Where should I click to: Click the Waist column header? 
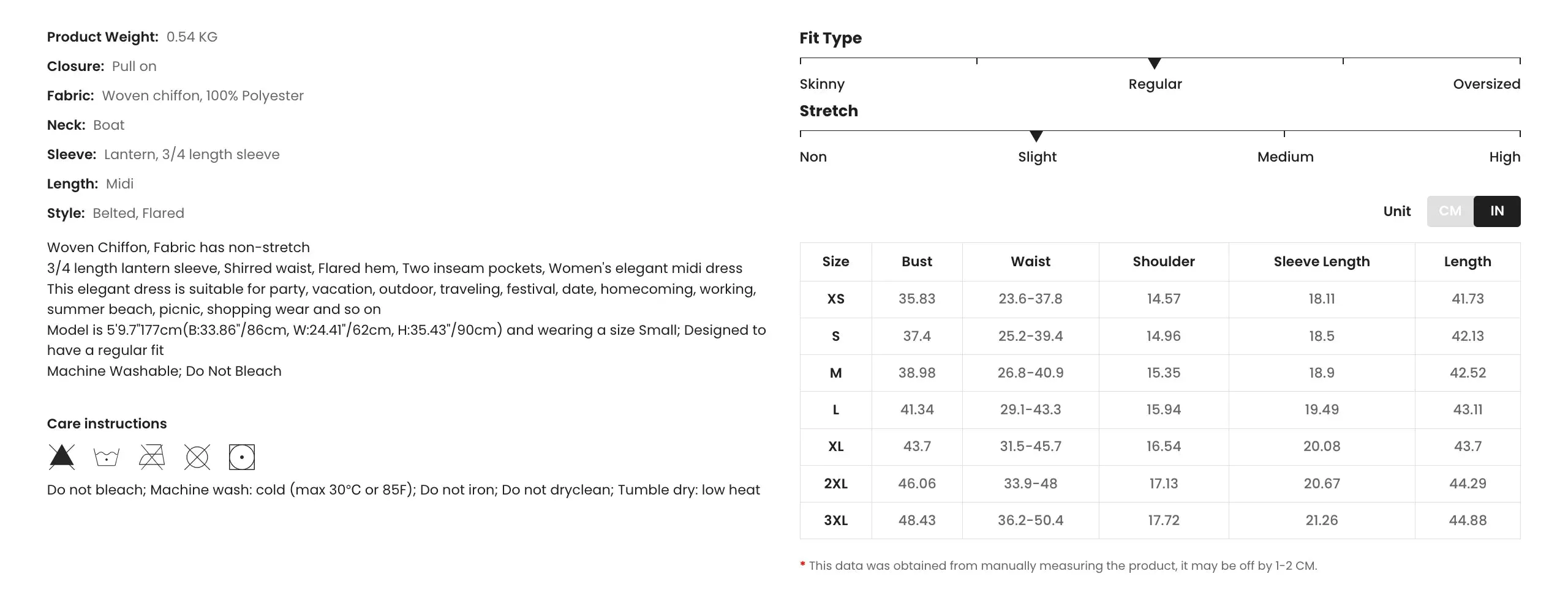[1031, 261]
